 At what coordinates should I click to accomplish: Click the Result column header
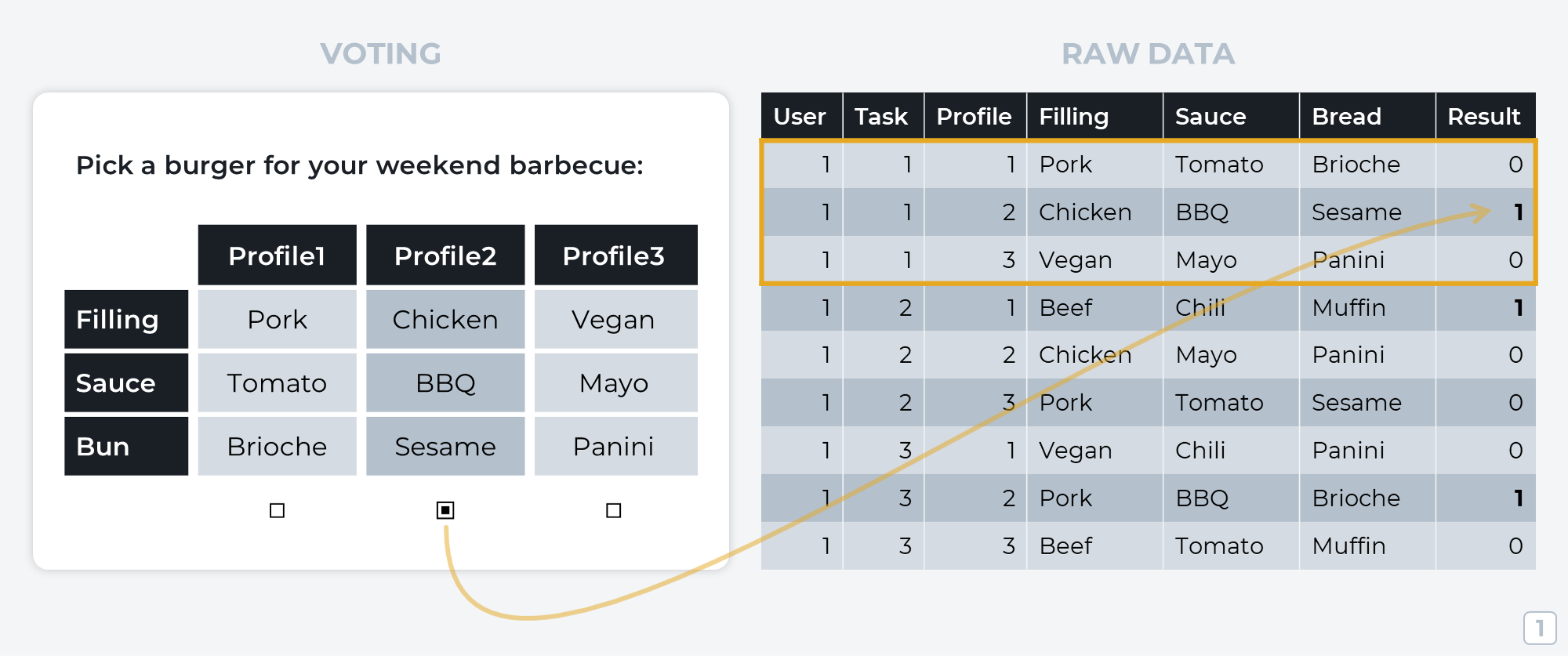pos(1485,116)
